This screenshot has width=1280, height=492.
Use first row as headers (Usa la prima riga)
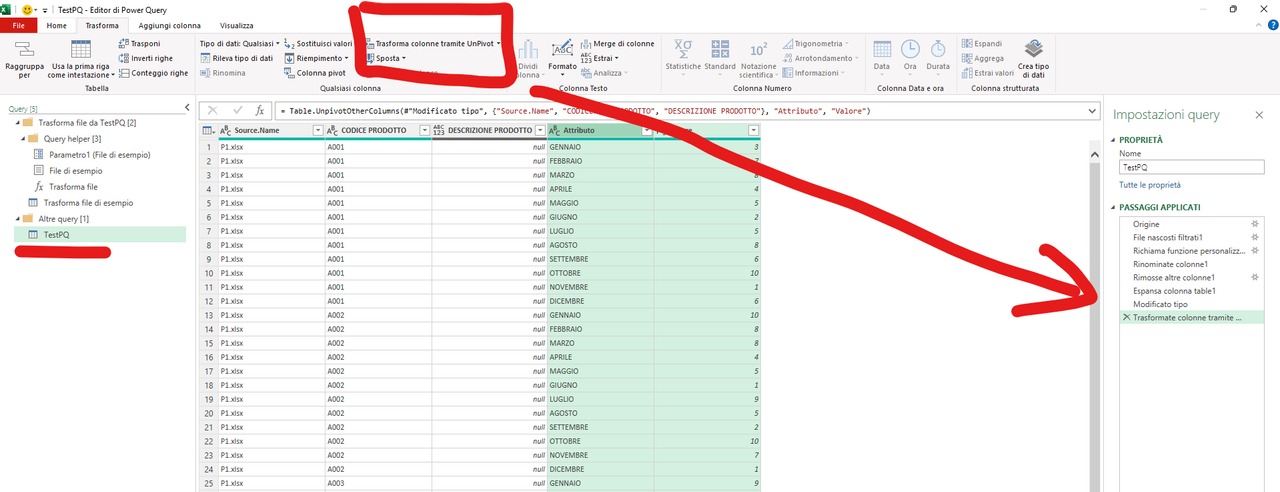click(80, 60)
